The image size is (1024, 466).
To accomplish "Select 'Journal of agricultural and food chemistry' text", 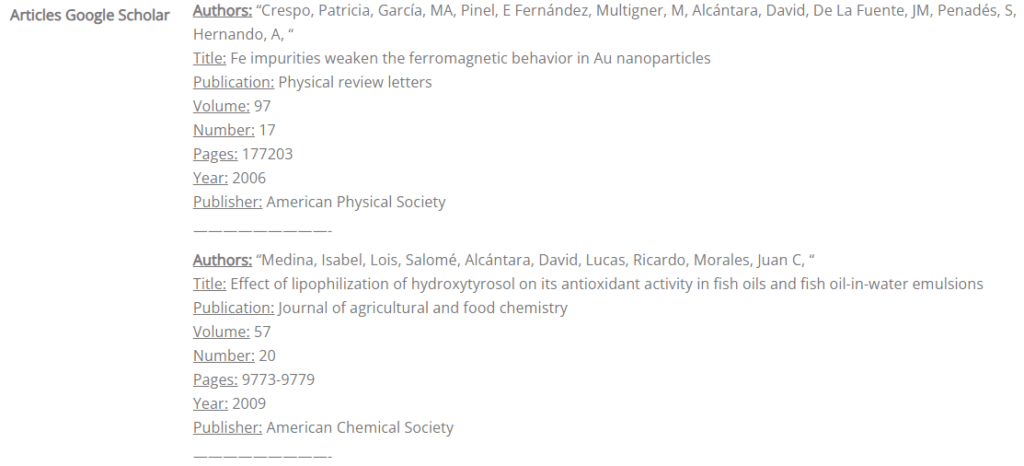I will tap(422, 307).
